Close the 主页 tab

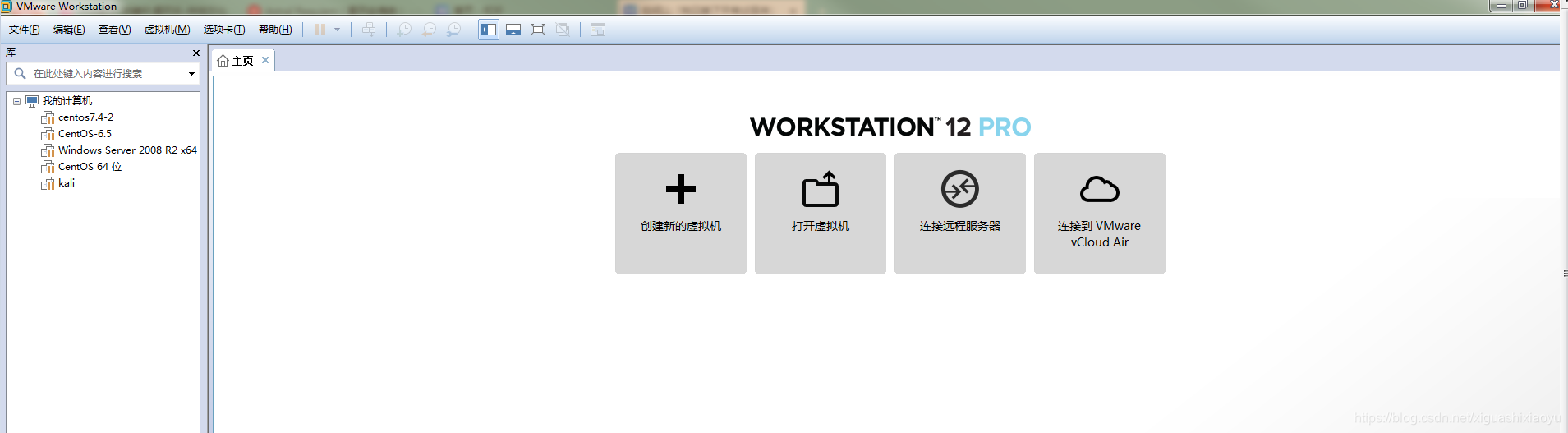pyautogui.click(x=265, y=60)
